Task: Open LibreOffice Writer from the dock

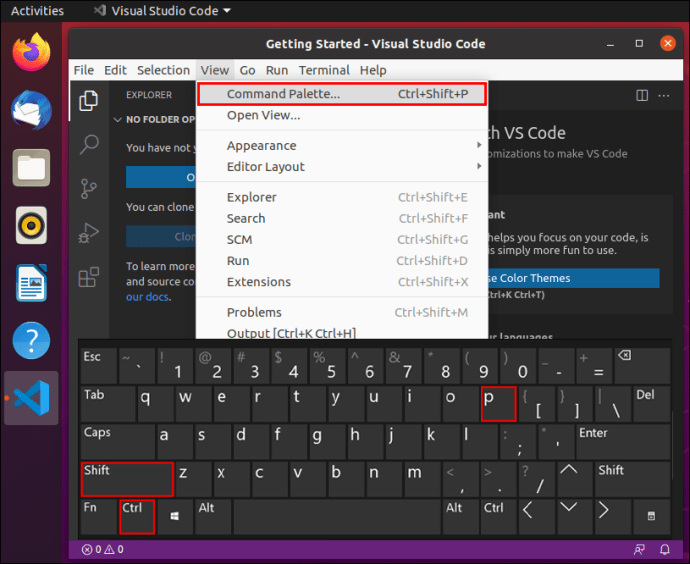Action: pos(31,283)
